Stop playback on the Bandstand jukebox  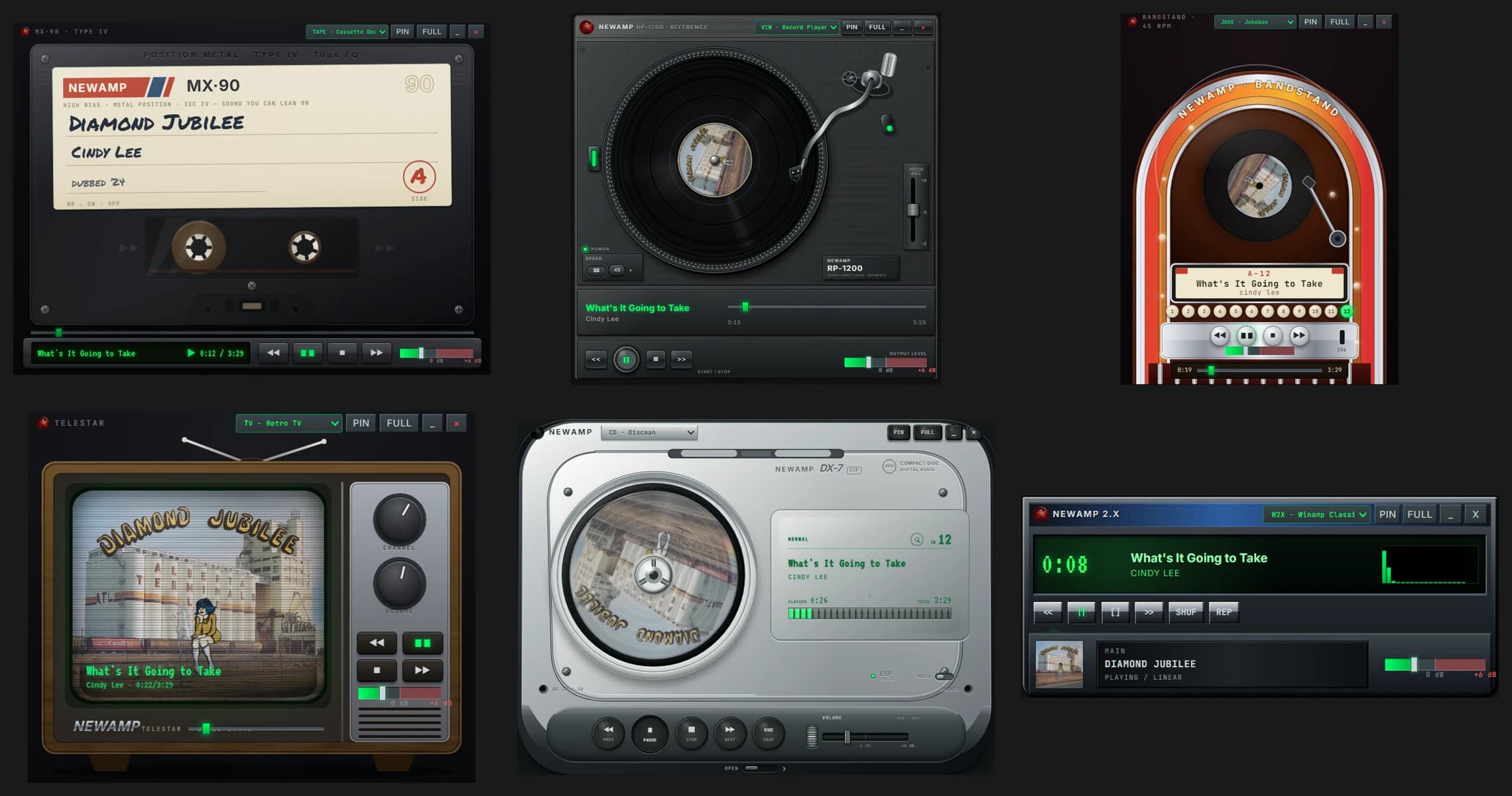pos(1273,336)
